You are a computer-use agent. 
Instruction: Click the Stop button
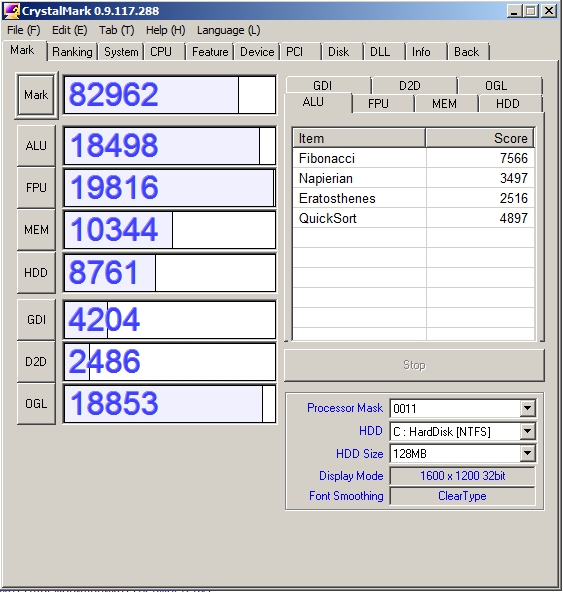click(414, 365)
